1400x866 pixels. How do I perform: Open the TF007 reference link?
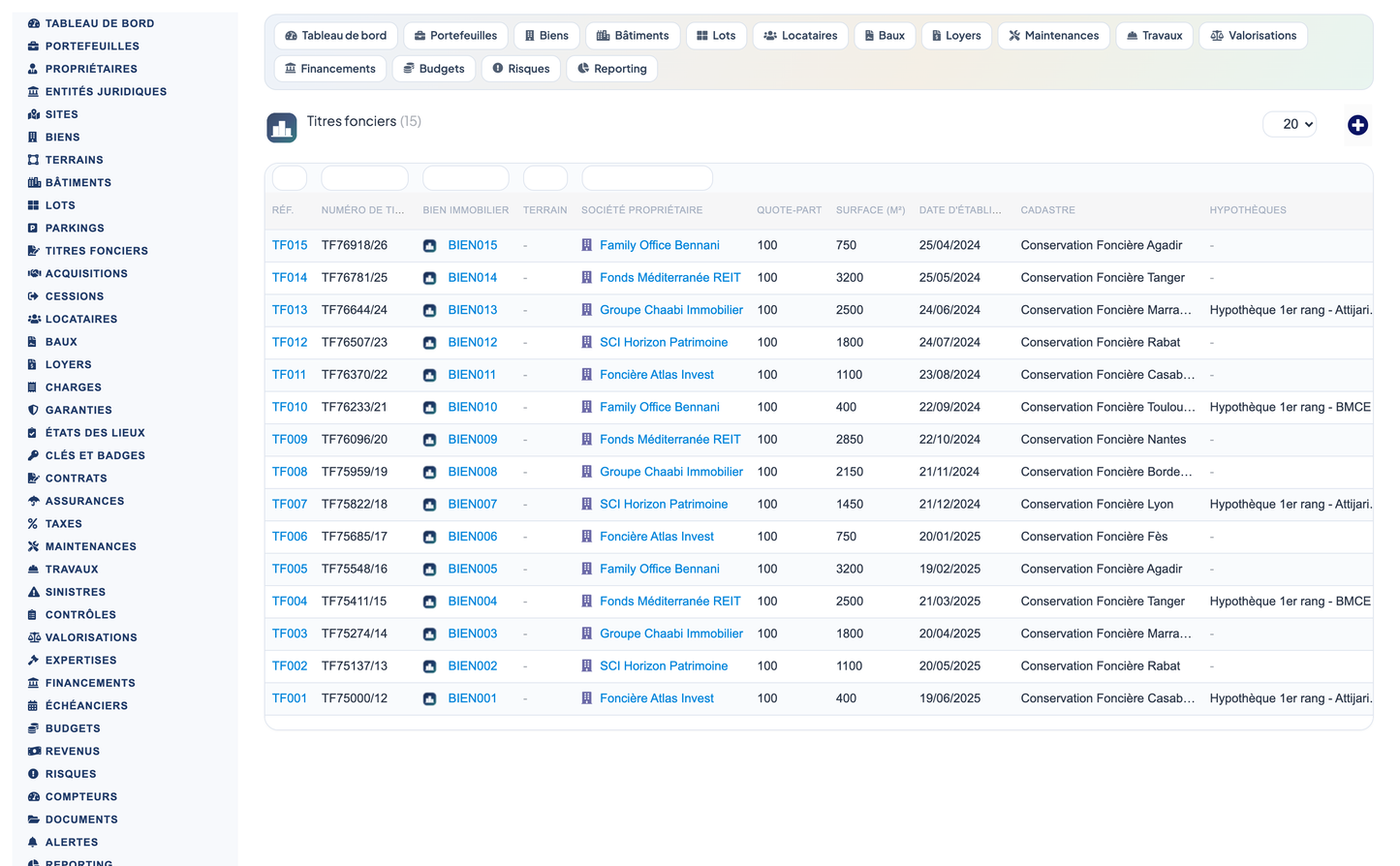[x=290, y=505]
